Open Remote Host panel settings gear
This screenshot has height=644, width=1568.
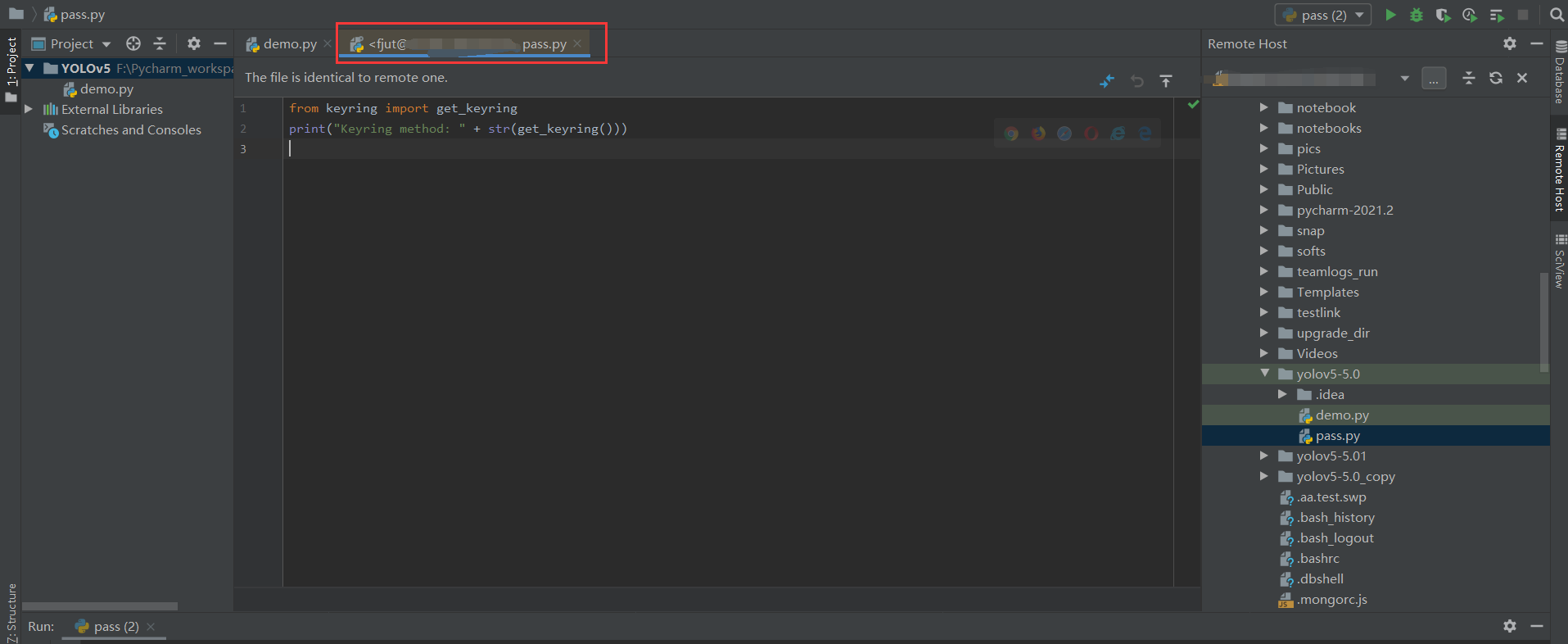[1510, 43]
